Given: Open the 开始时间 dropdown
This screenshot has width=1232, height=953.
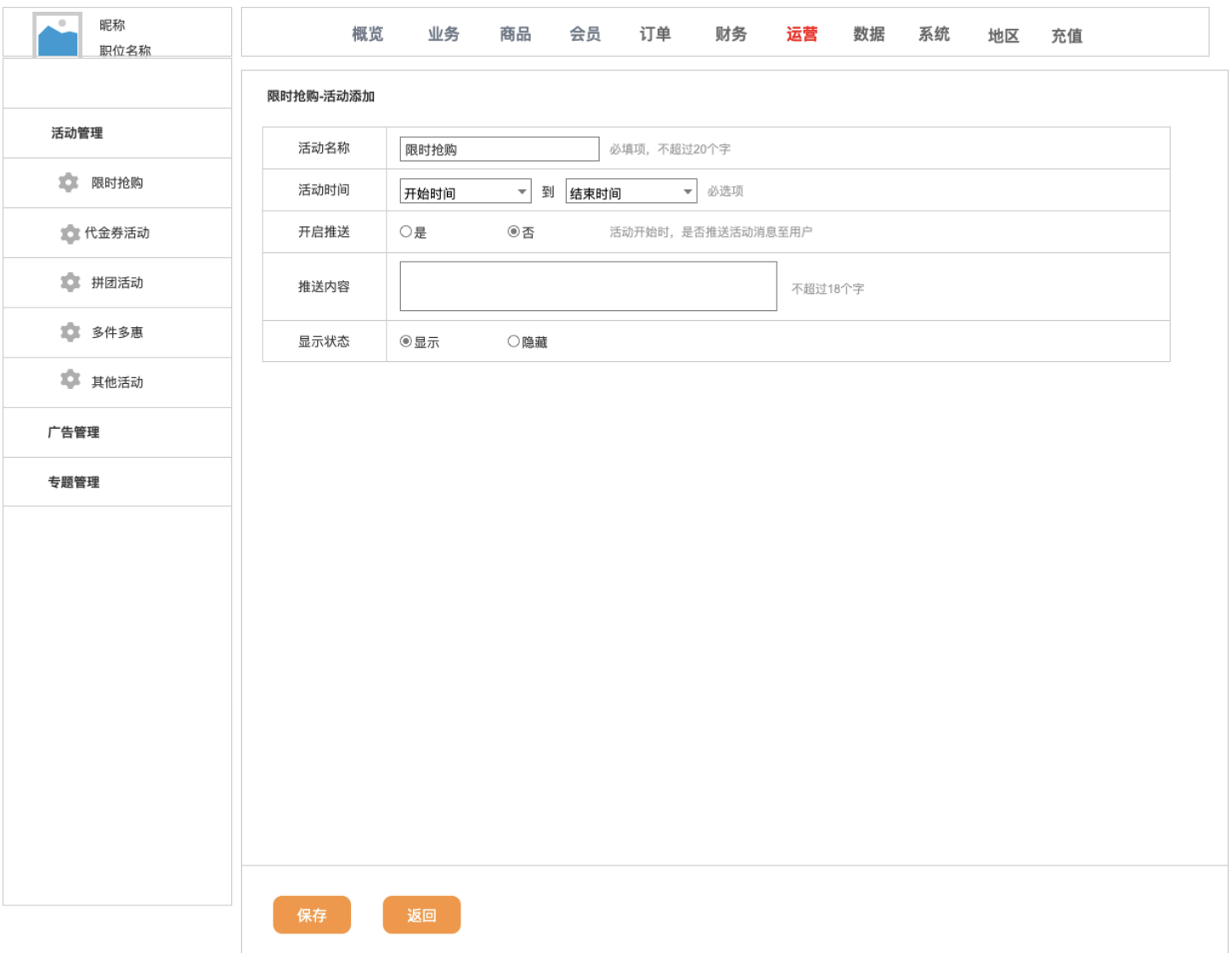Looking at the screenshot, I should [x=466, y=191].
